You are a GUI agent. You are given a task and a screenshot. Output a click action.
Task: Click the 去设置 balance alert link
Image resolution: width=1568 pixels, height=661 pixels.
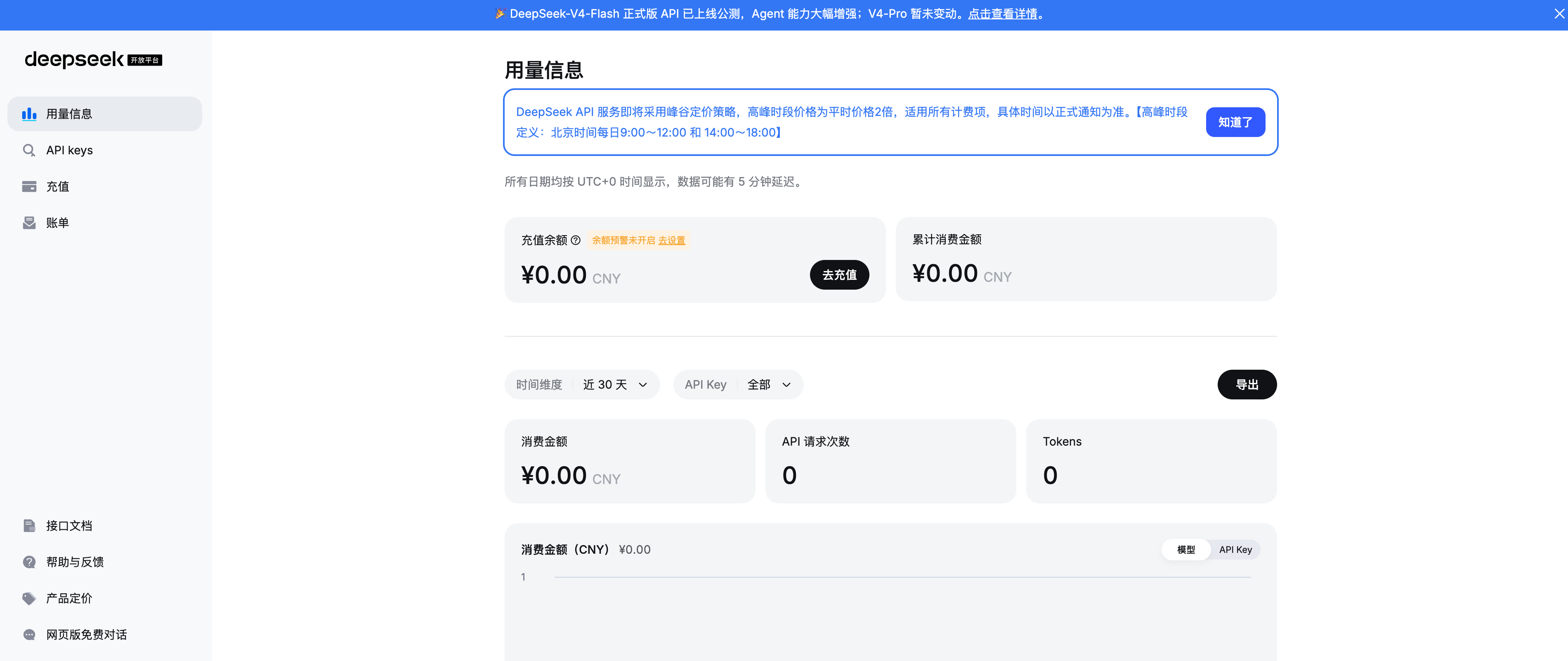coord(671,241)
